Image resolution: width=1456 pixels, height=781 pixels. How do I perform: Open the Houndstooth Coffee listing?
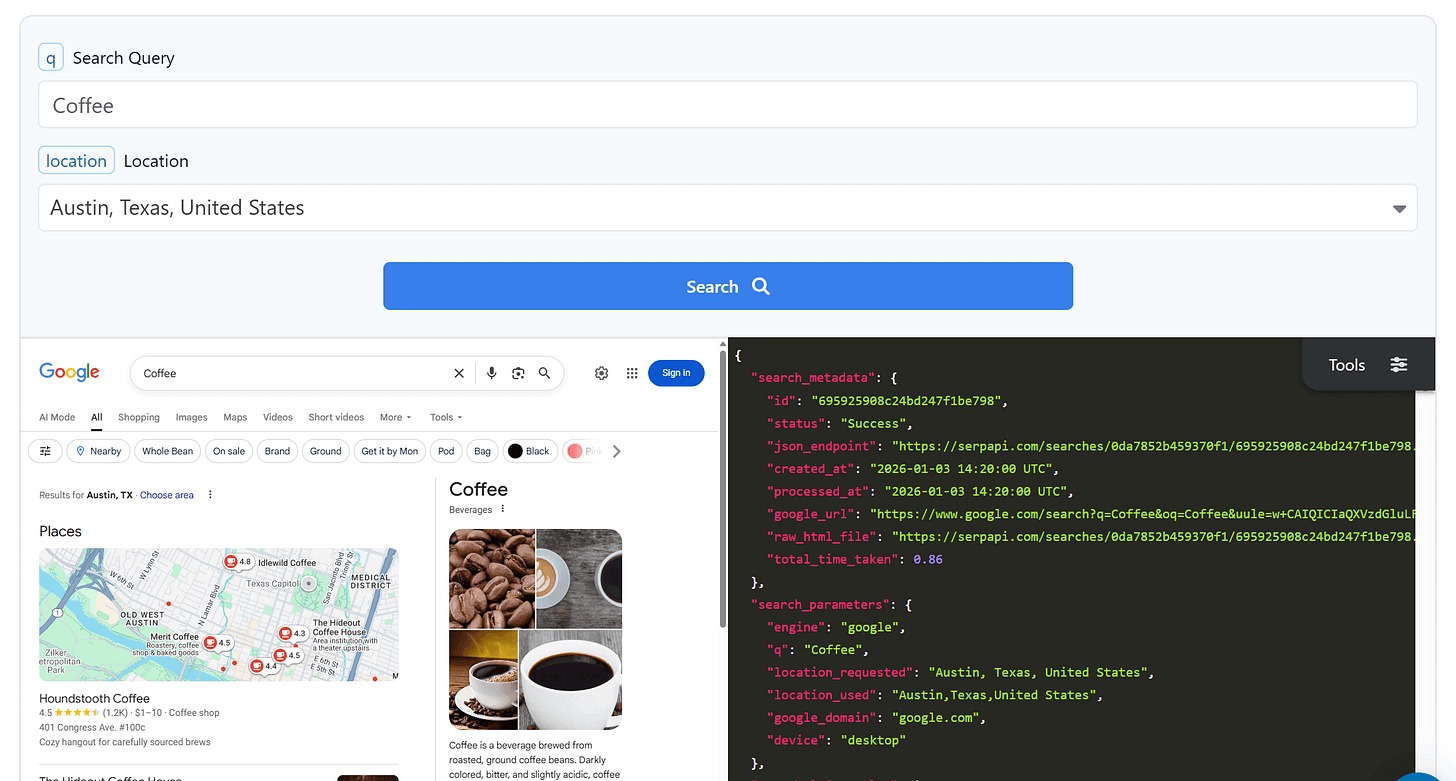click(x=95, y=698)
